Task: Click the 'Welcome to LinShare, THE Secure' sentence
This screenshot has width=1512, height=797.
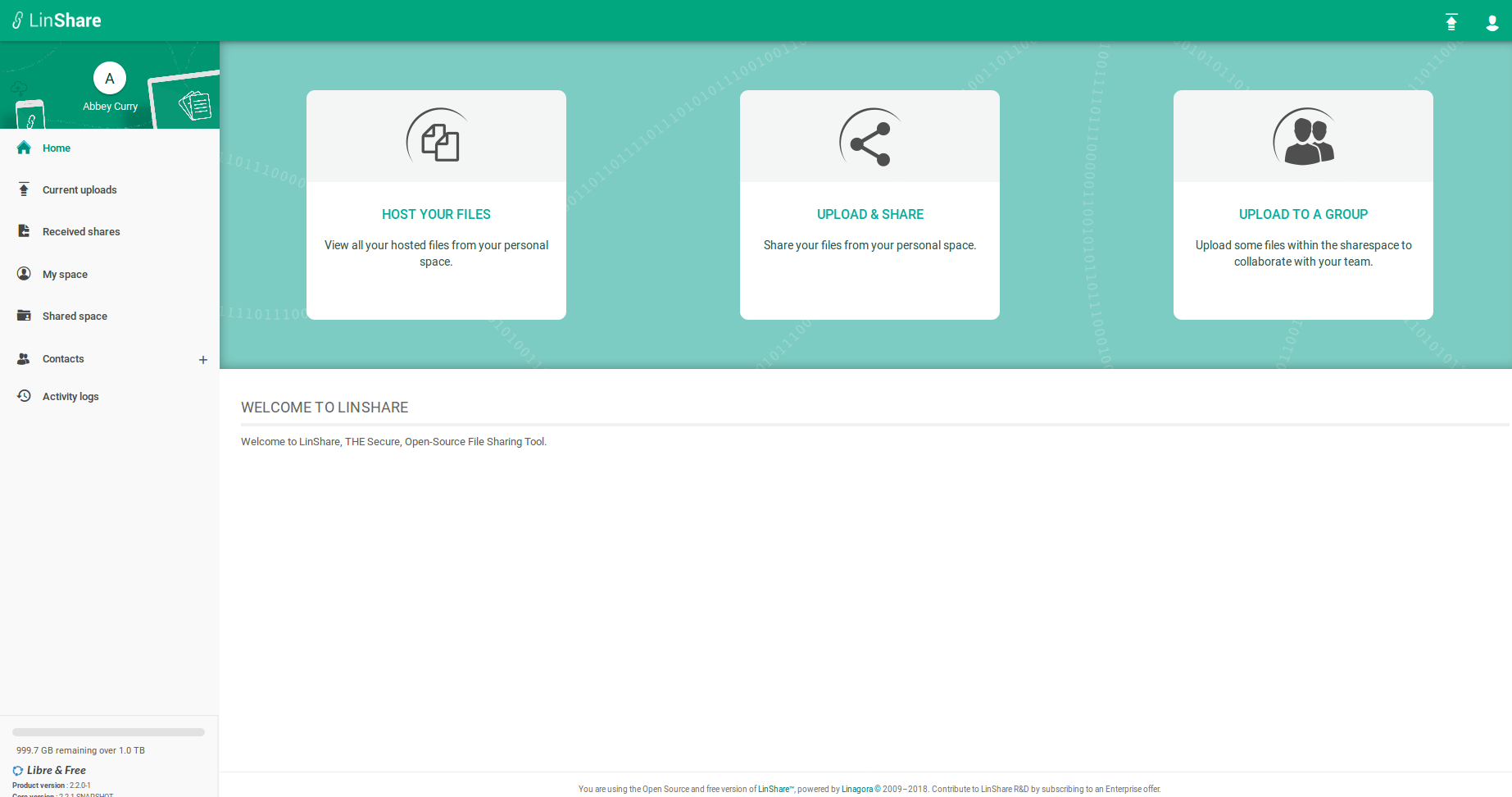Action: coord(393,441)
